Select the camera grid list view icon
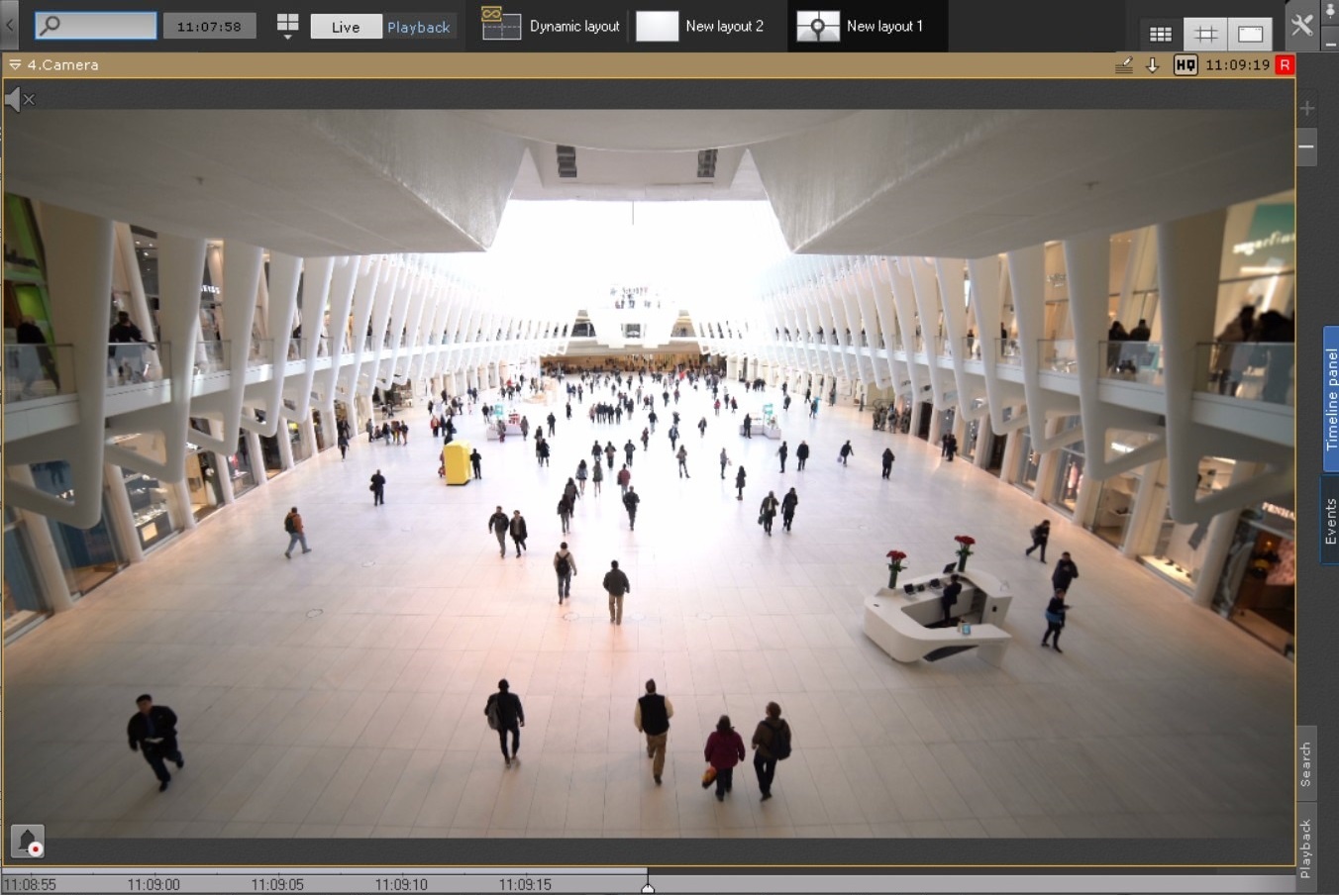 (1161, 35)
